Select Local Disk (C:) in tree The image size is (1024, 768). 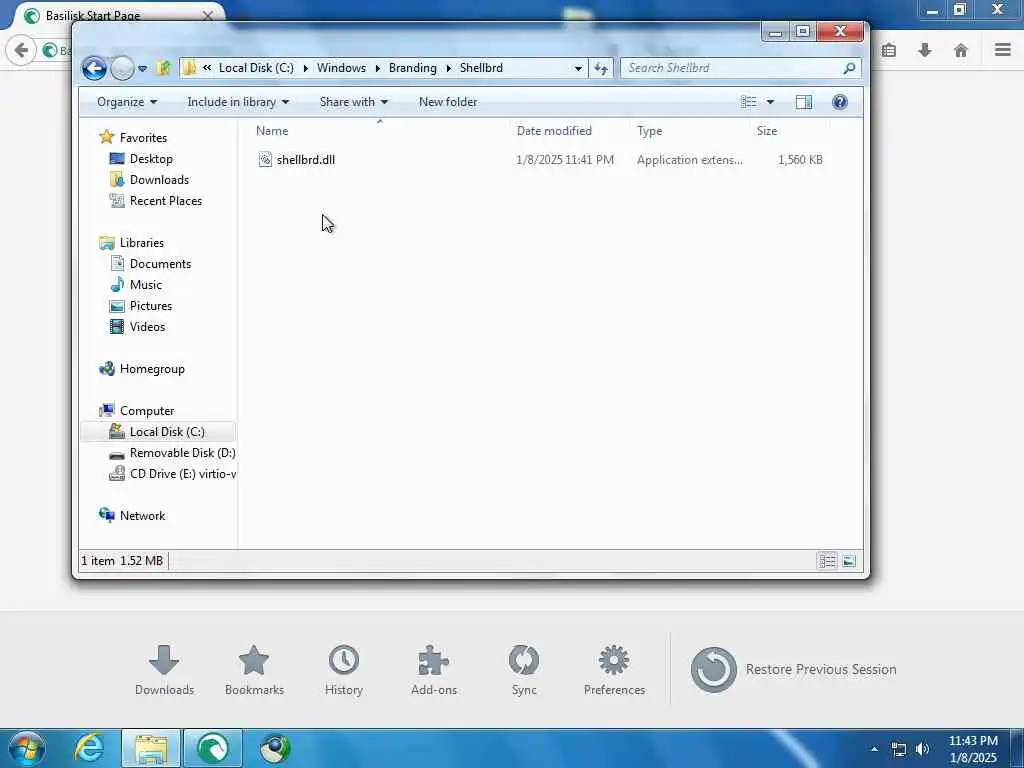167,432
